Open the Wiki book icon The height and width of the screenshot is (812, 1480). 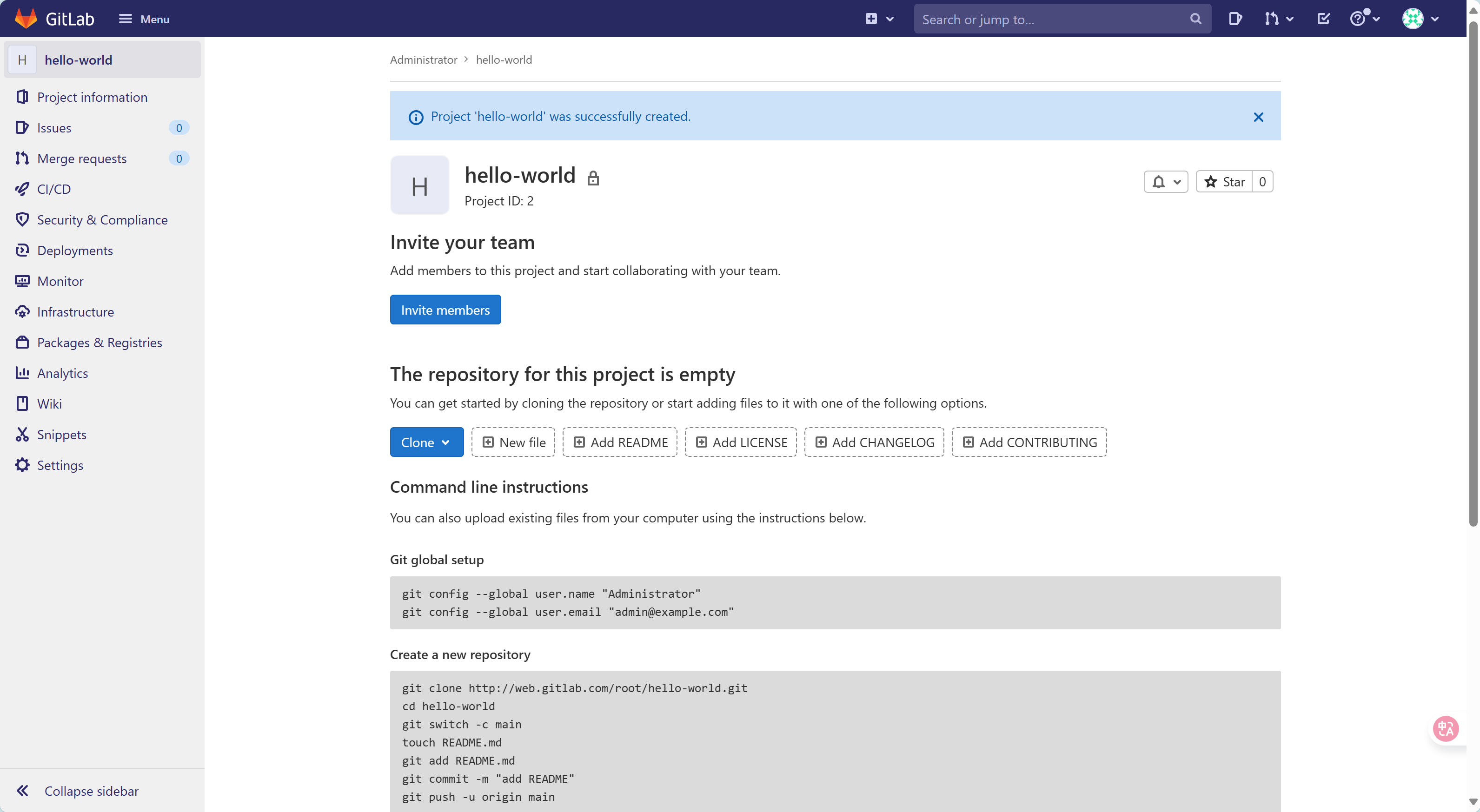pyautogui.click(x=22, y=404)
